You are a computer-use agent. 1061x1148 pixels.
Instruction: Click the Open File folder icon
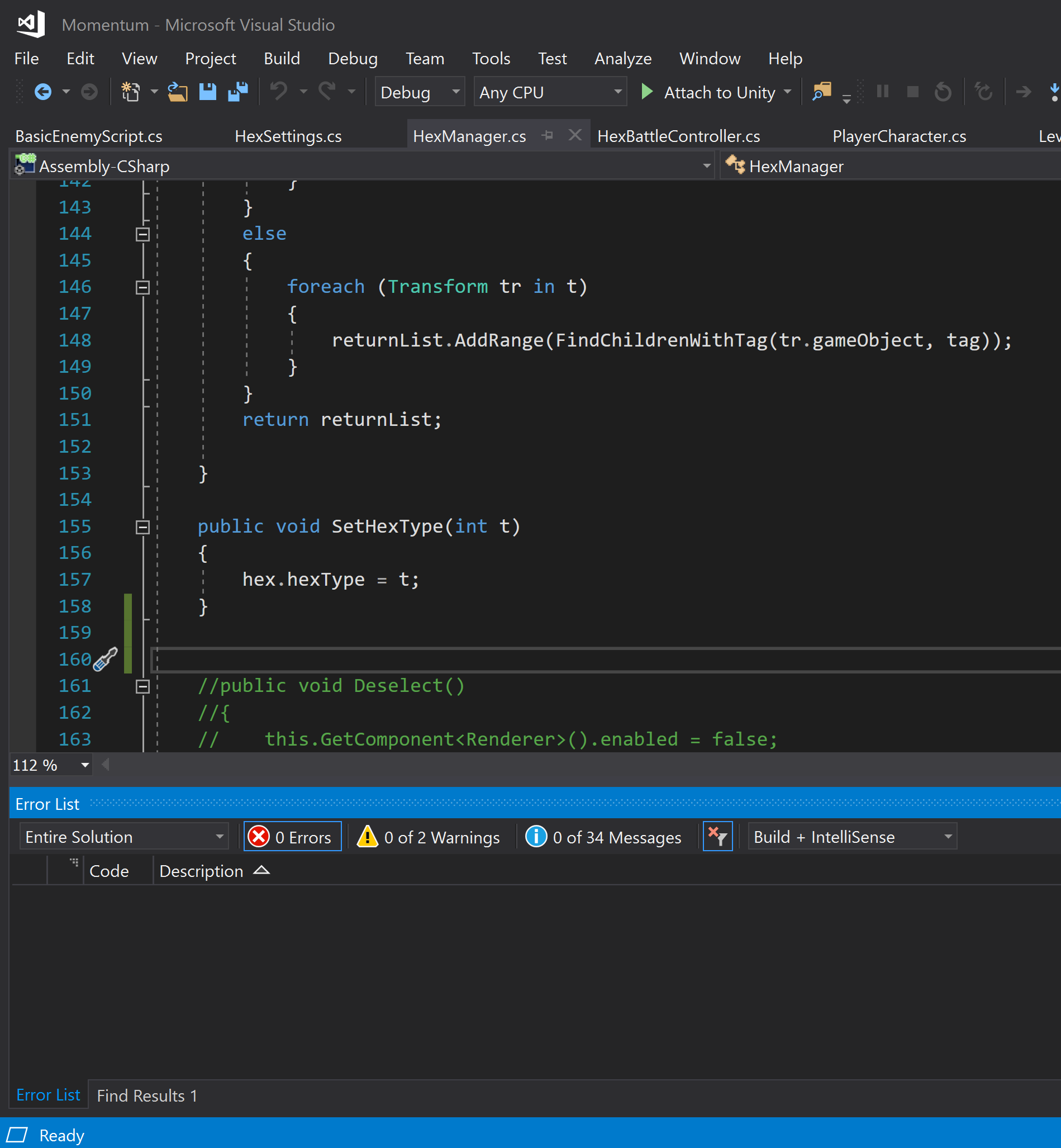[x=178, y=92]
